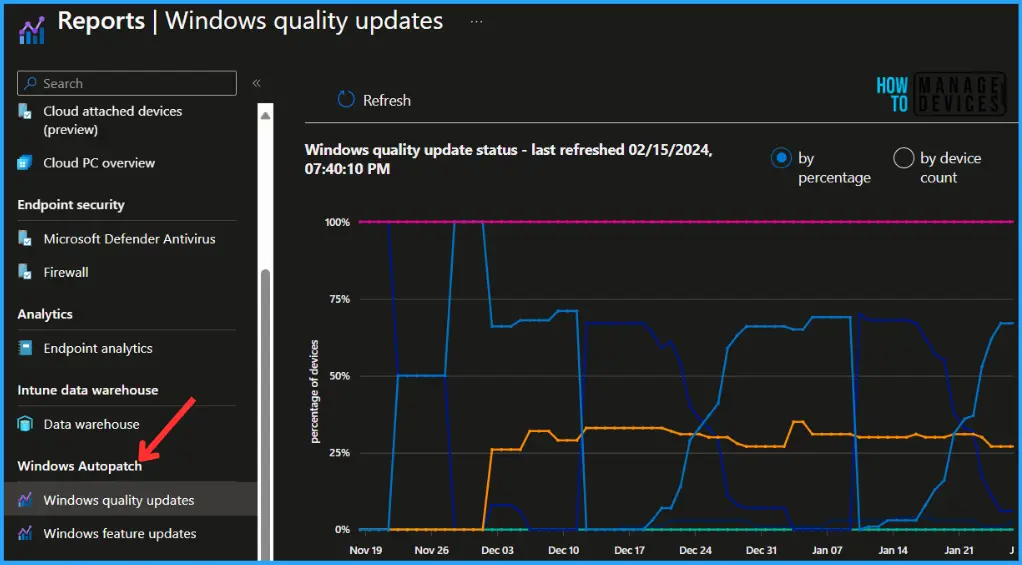Click the Cloud attached devices icon
This screenshot has height=565, width=1022.
click(x=25, y=111)
